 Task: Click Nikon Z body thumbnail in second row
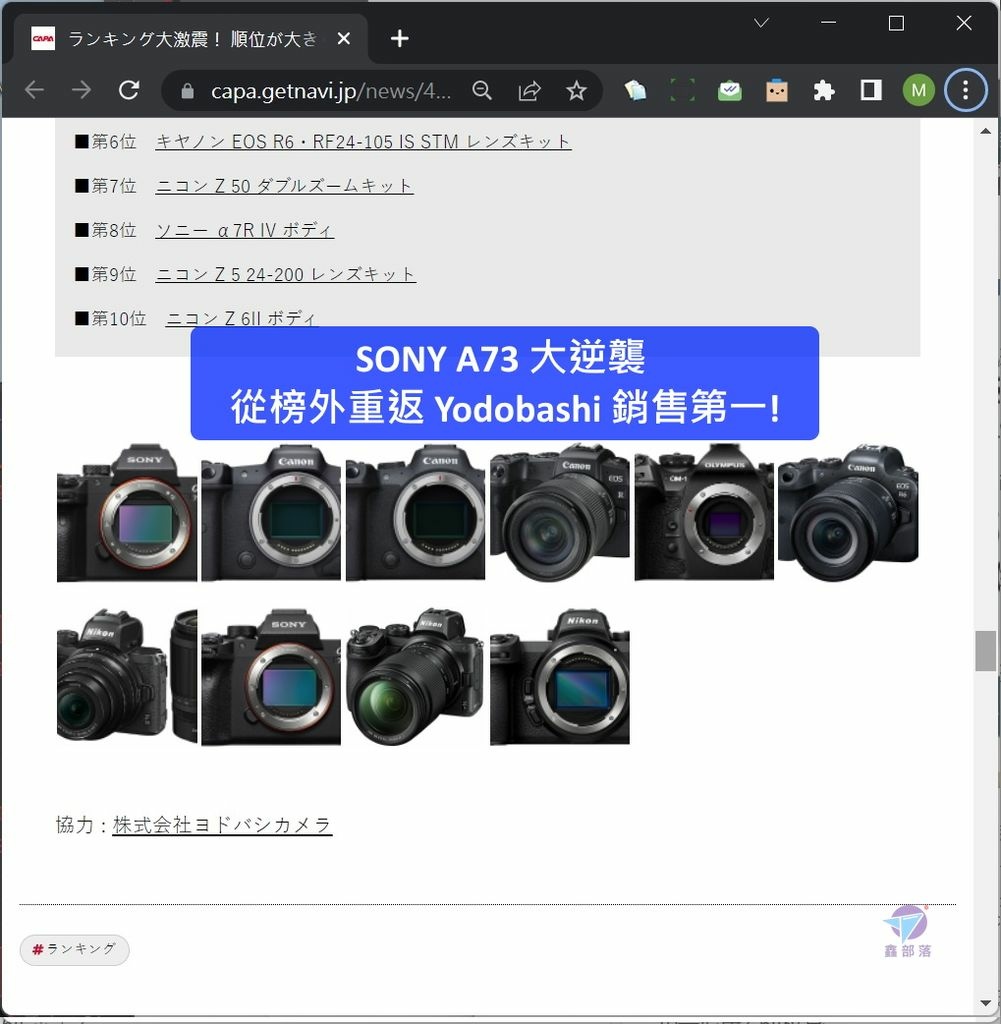560,677
